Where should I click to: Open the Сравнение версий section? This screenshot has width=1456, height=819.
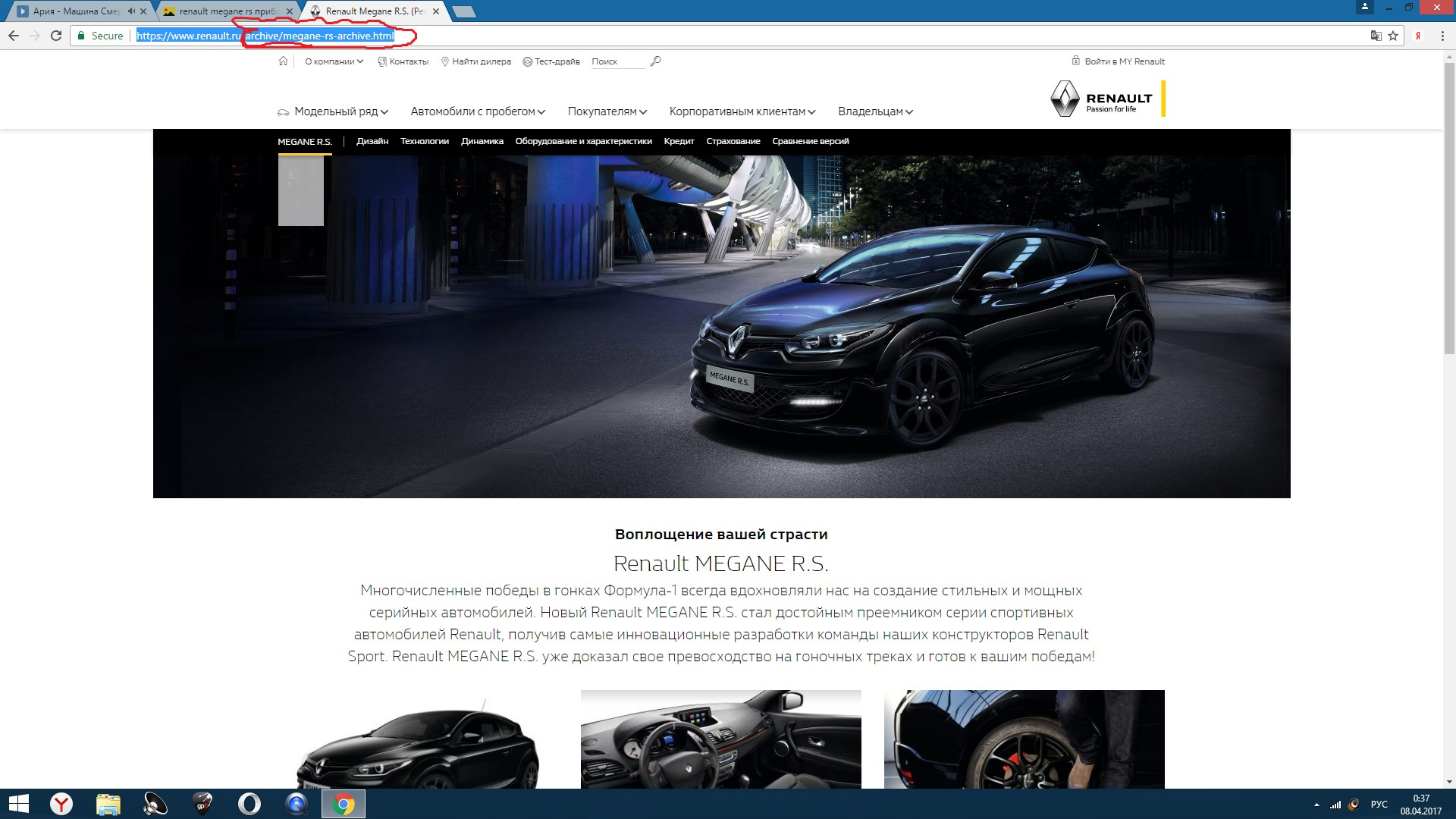coord(811,141)
